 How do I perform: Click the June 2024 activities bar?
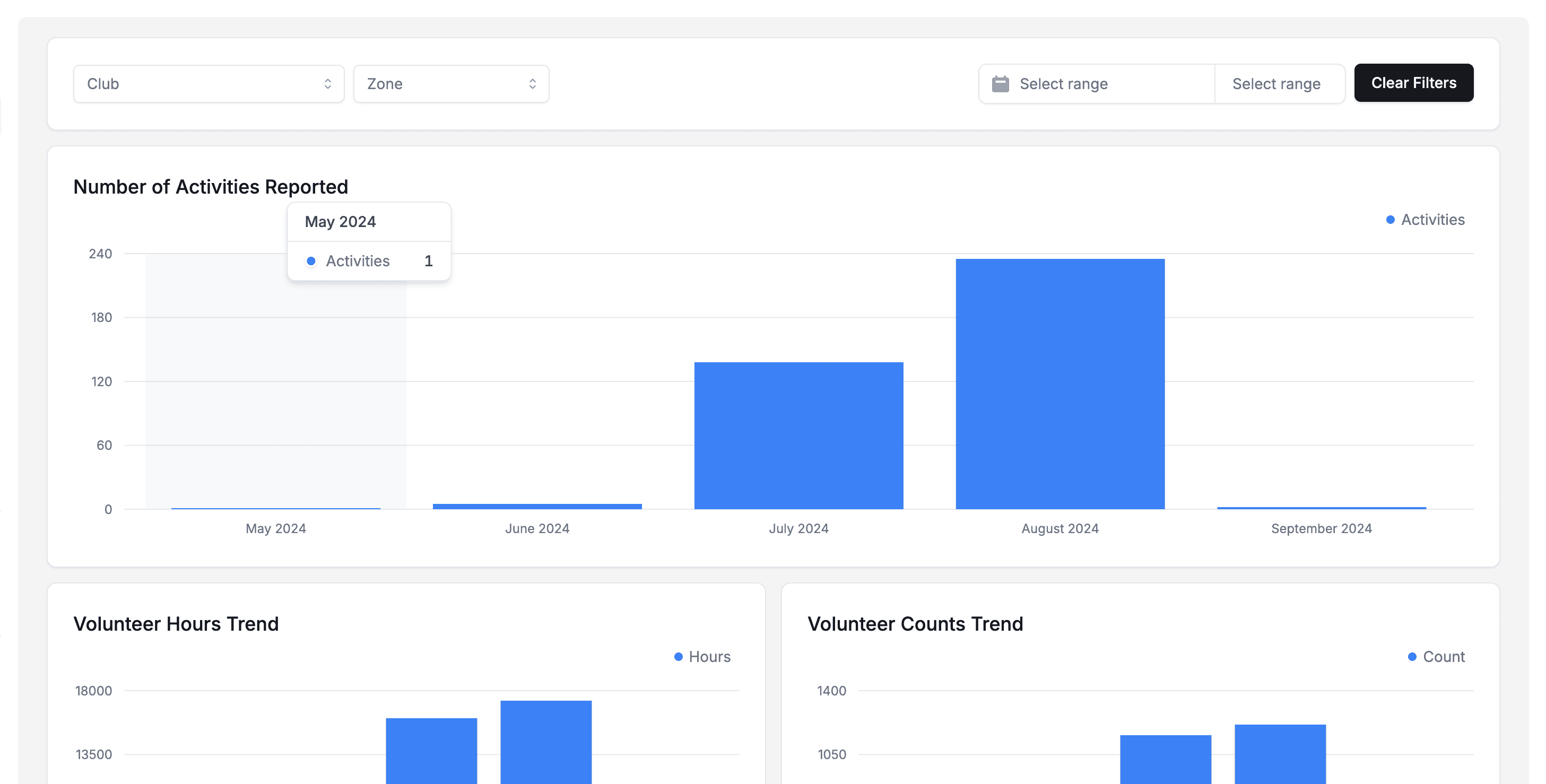point(536,506)
